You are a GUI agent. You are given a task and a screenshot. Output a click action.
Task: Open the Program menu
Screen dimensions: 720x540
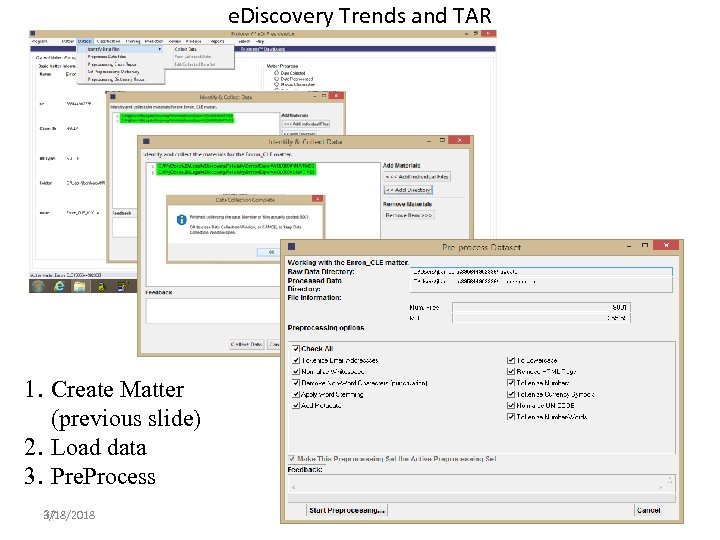click(39, 41)
